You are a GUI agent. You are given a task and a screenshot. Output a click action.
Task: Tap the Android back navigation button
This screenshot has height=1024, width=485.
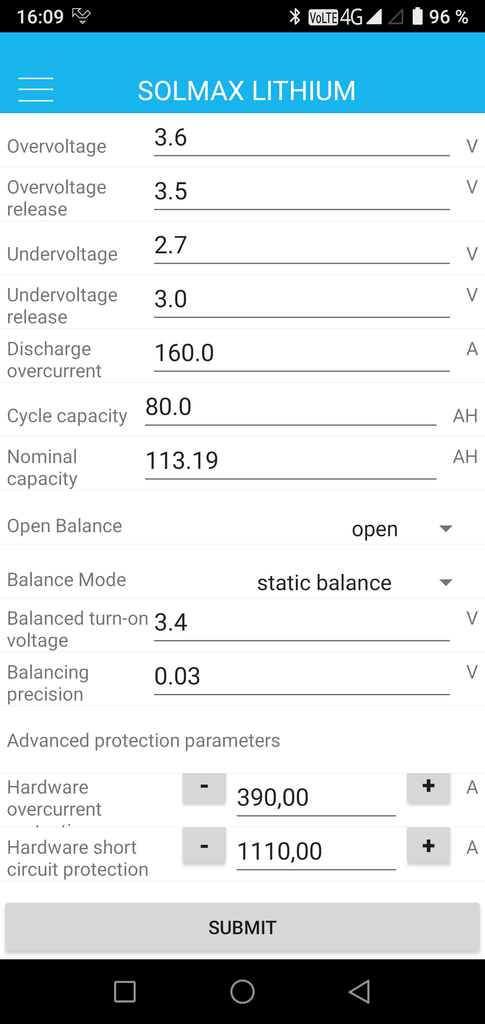tap(359, 991)
